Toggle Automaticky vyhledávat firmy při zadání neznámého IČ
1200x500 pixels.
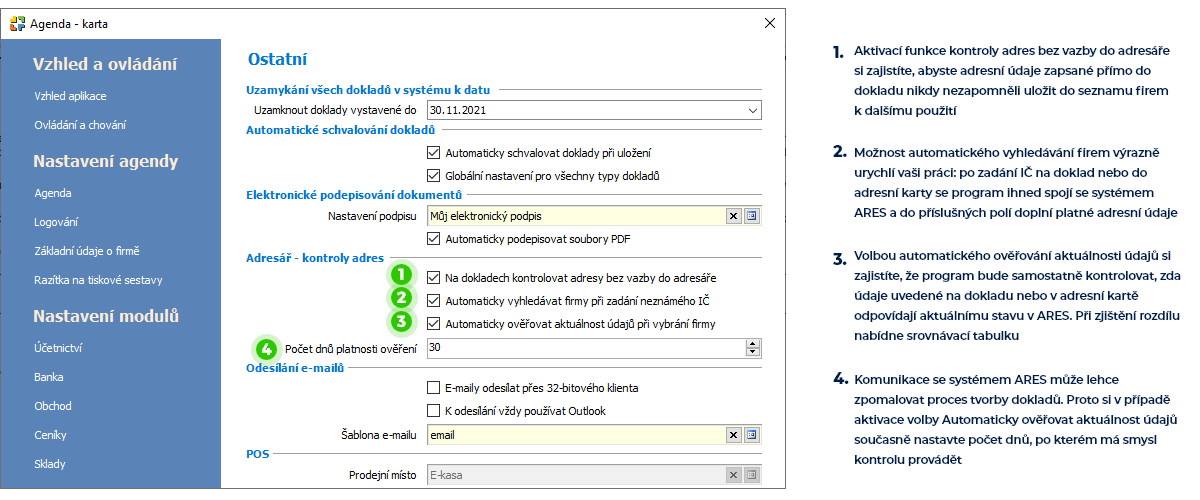[x=433, y=300]
